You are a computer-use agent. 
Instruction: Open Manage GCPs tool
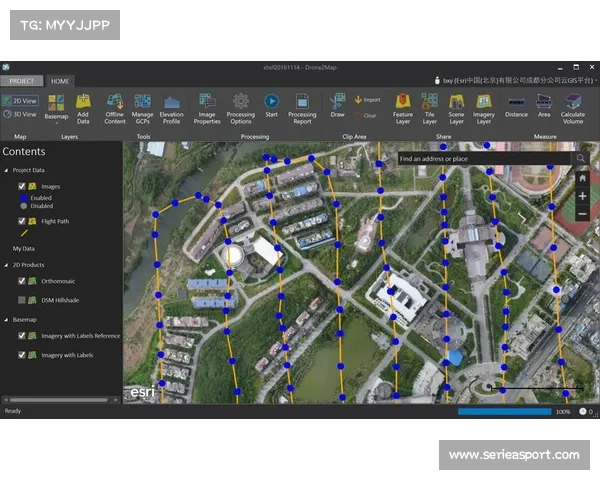point(142,109)
